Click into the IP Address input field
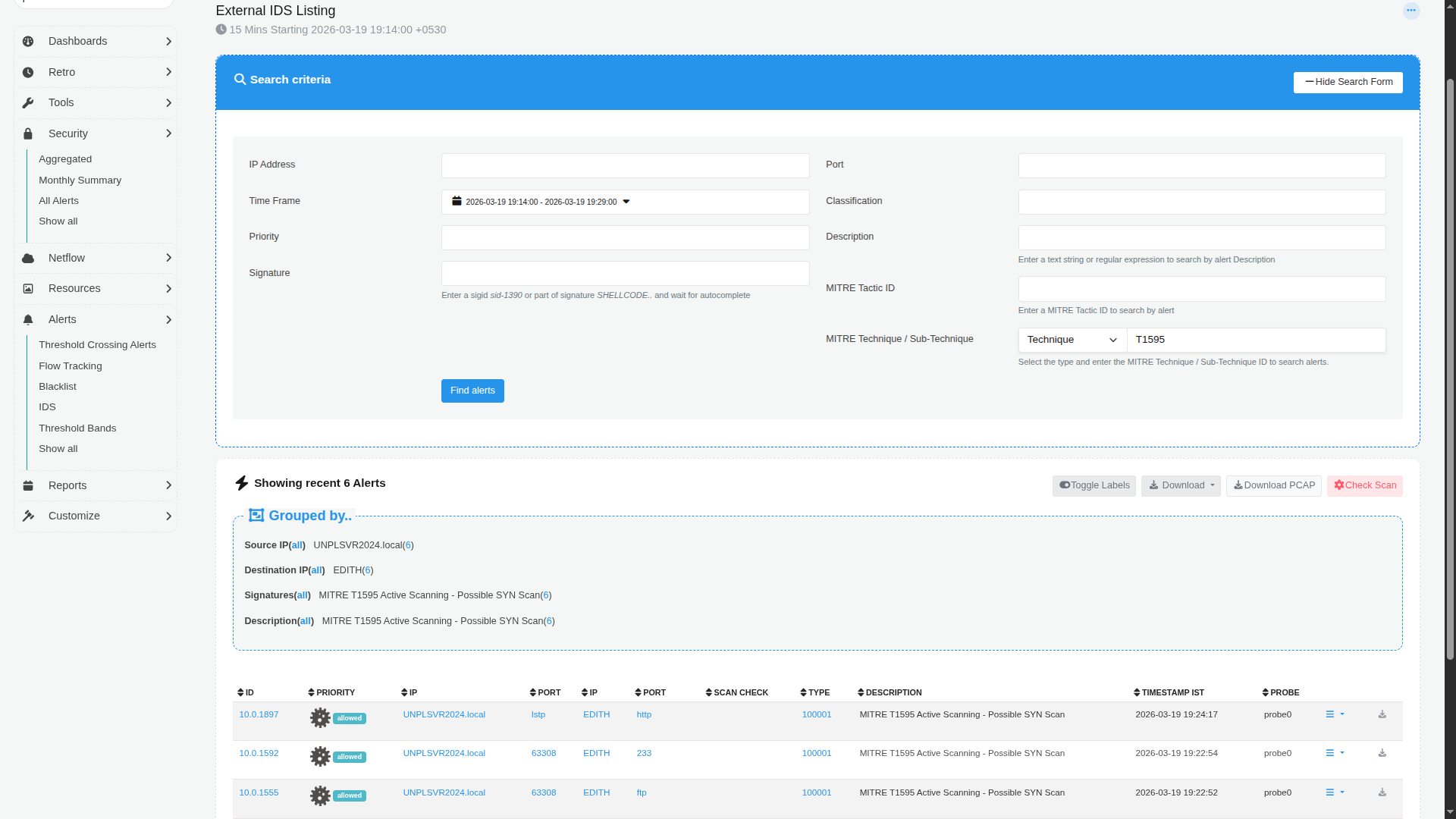1456x819 pixels. coord(625,166)
